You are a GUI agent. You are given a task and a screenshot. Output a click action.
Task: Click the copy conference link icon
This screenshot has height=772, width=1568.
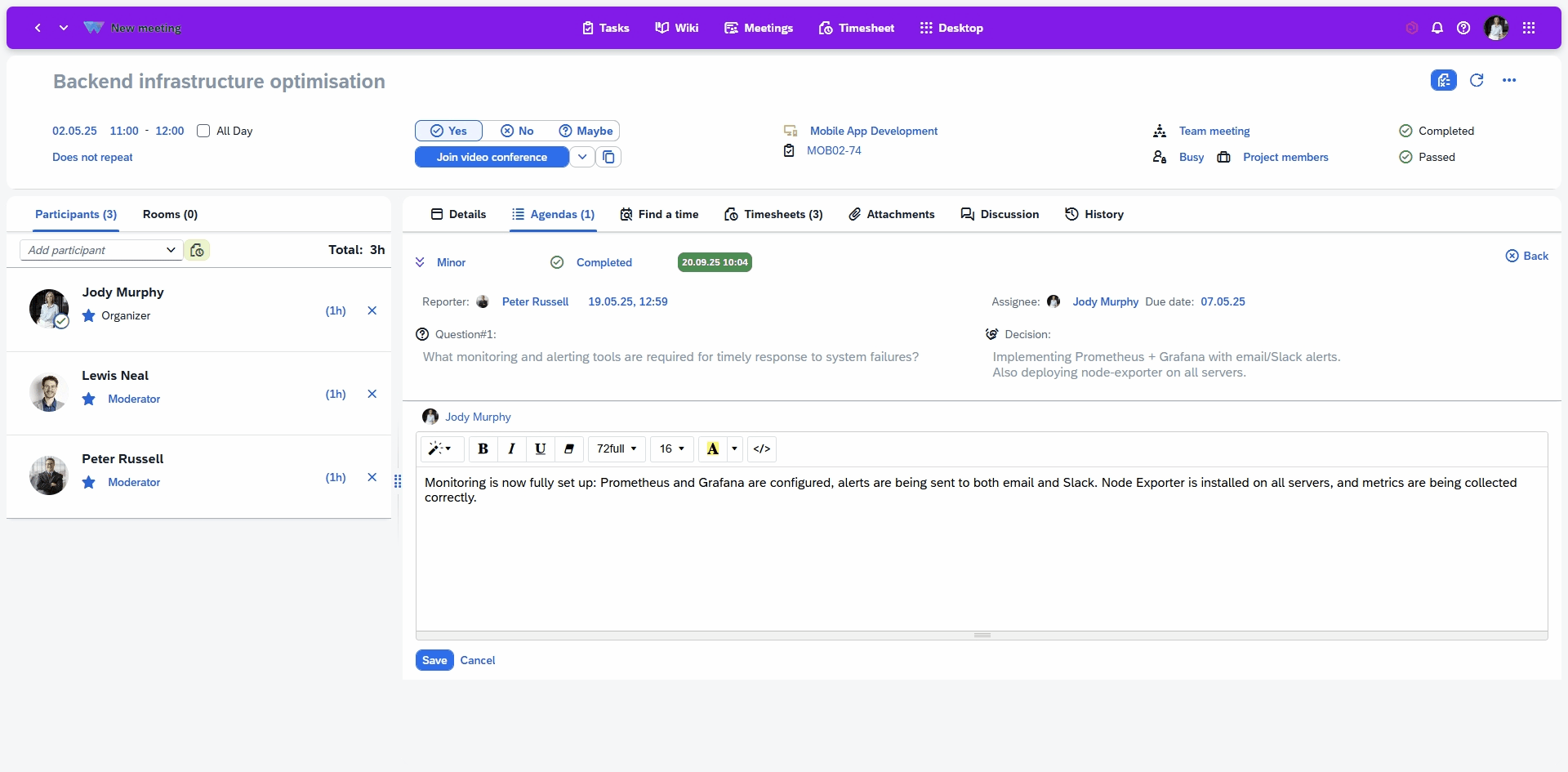(608, 157)
